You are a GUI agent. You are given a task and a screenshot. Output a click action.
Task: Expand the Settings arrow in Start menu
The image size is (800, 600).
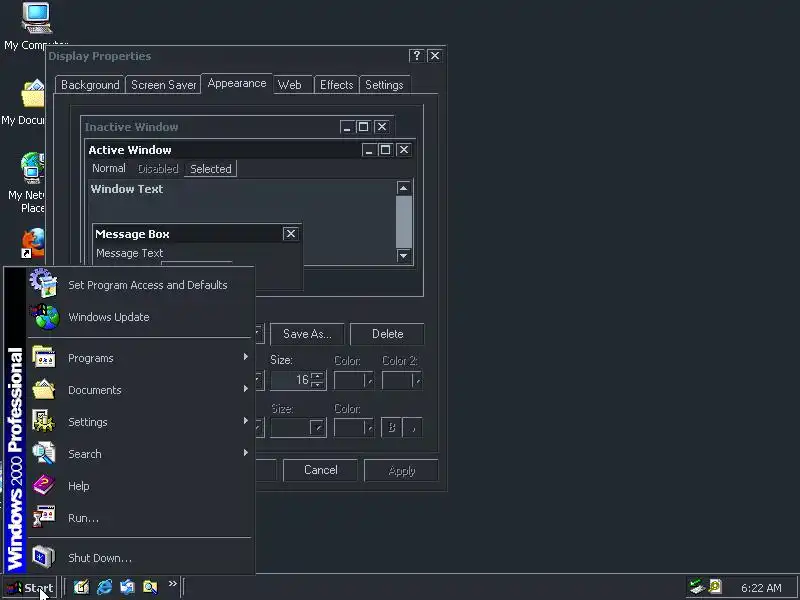point(245,421)
